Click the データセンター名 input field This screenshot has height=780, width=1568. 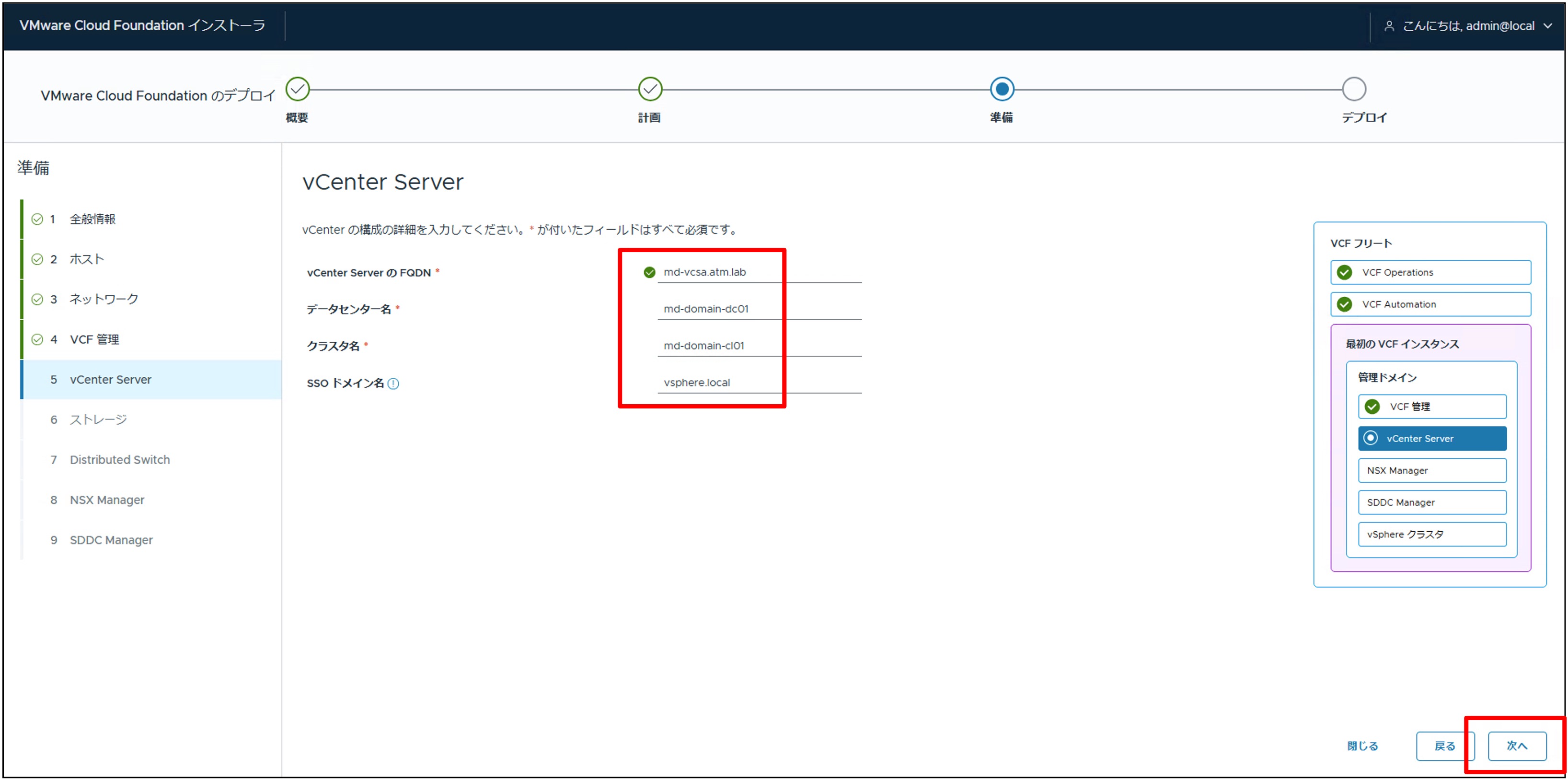tap(759, 309)
